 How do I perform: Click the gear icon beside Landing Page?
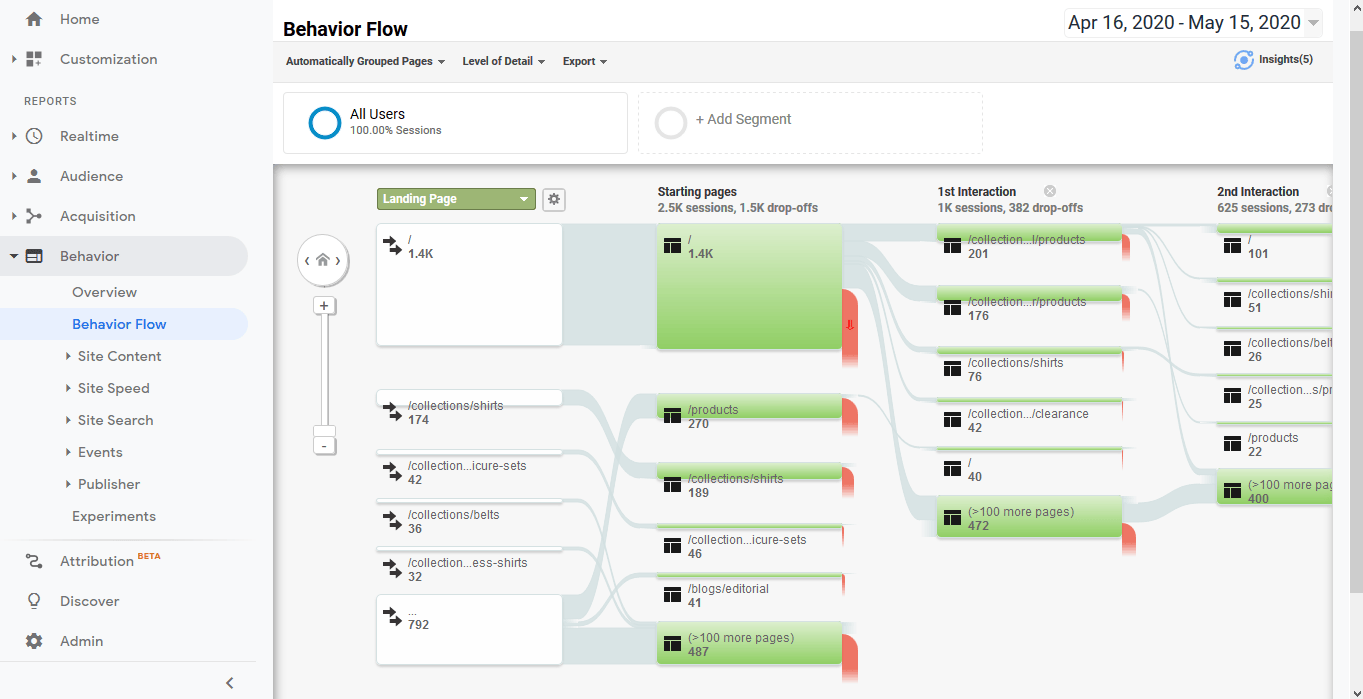pyautogui.click(x=554, y=199)
